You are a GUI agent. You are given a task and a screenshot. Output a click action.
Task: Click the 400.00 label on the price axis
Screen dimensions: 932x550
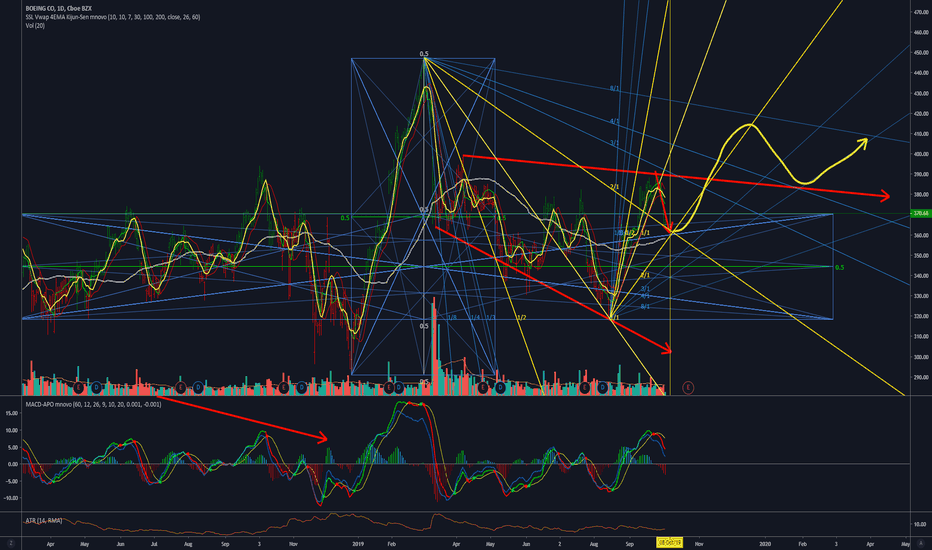tap(921, 154)
